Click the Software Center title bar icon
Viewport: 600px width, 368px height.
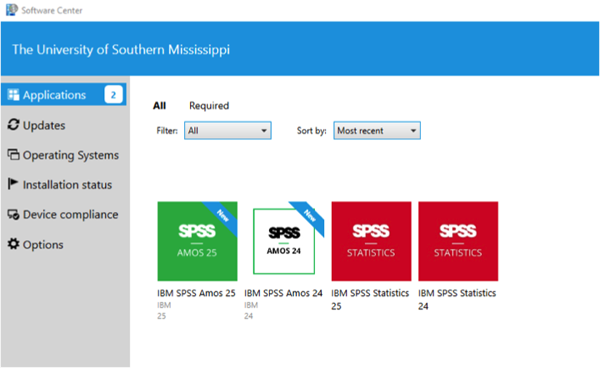pos(11,10)
